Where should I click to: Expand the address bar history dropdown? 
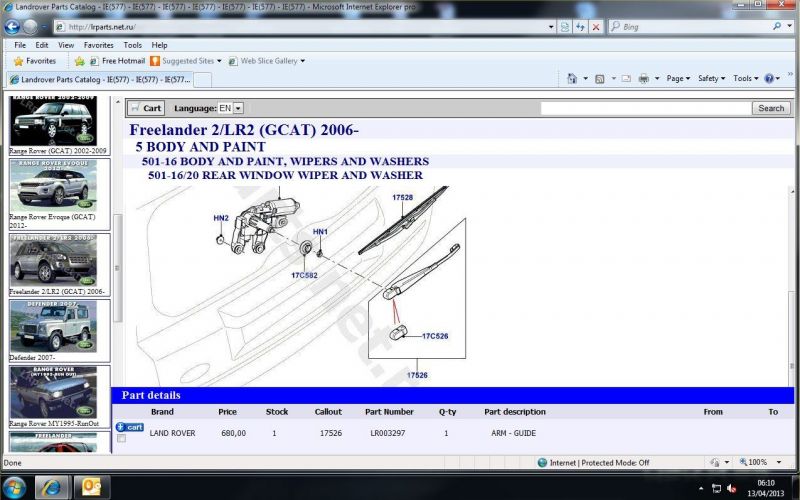coord(551,27)
